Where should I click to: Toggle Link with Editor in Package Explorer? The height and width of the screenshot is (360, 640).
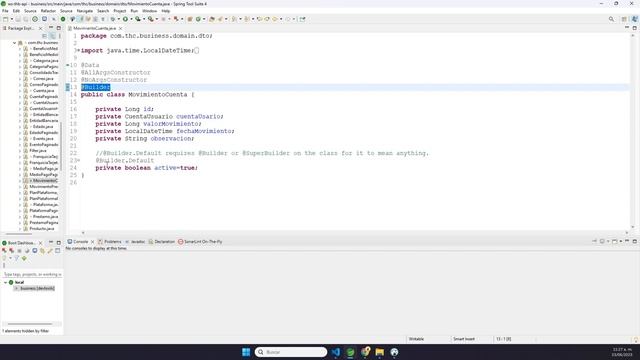tap(52, 36)
